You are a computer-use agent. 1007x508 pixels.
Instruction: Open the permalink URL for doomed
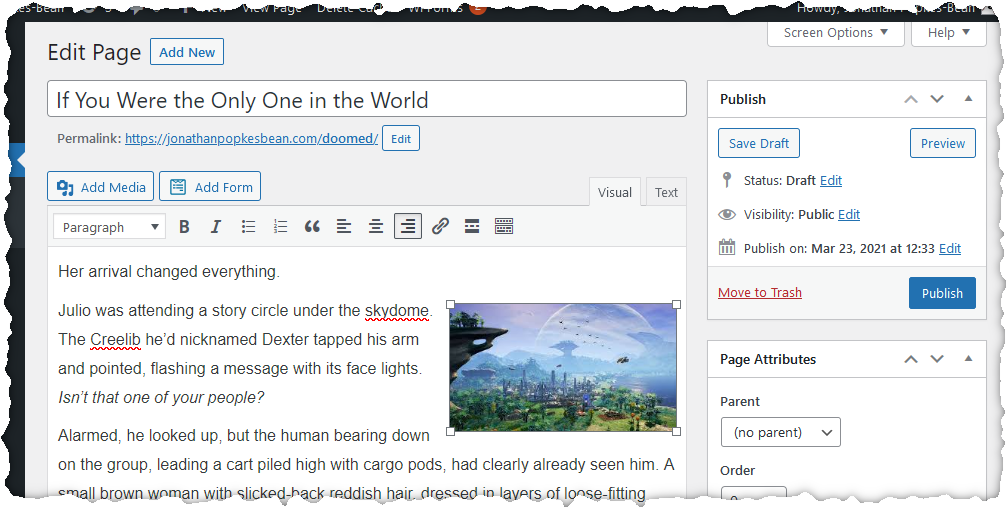click(x=252, y=139)
